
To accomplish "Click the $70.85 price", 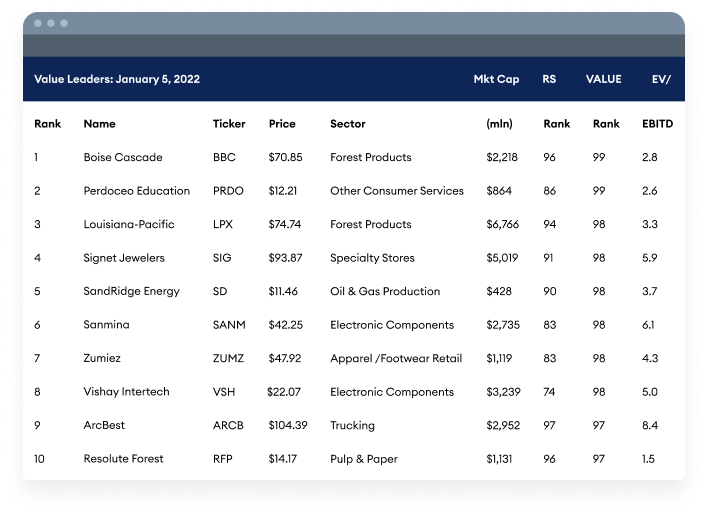I will point(285,157).
